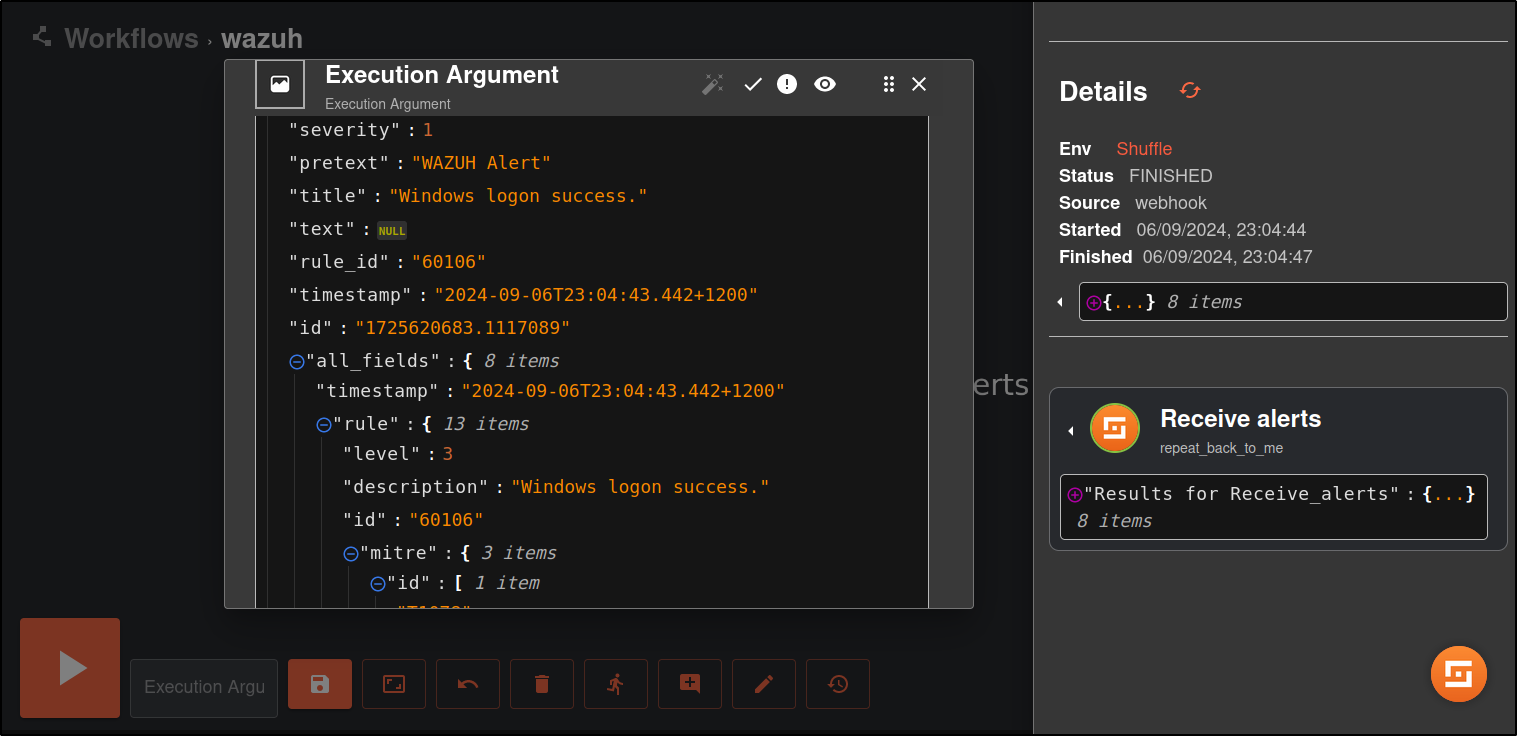The width and height of the screenshot is (1517, 736).
Task: Click the trash delete icon
Action: click(542, 684)
